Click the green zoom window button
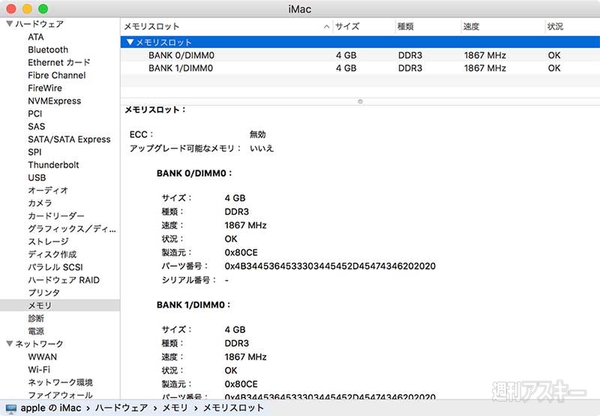 click(43, 9)
